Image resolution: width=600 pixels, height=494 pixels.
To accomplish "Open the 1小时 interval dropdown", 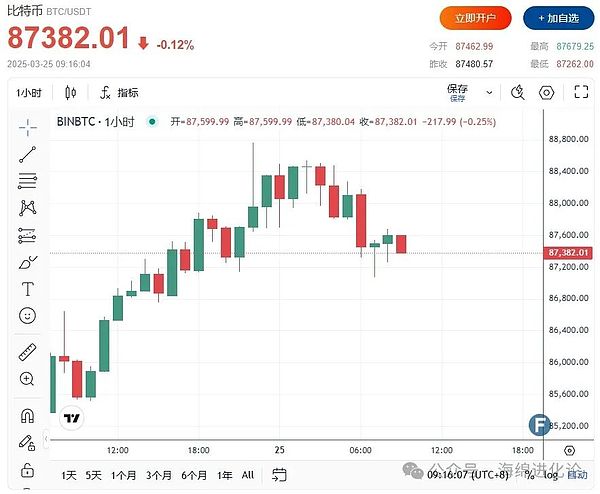I will pos(30,93).
